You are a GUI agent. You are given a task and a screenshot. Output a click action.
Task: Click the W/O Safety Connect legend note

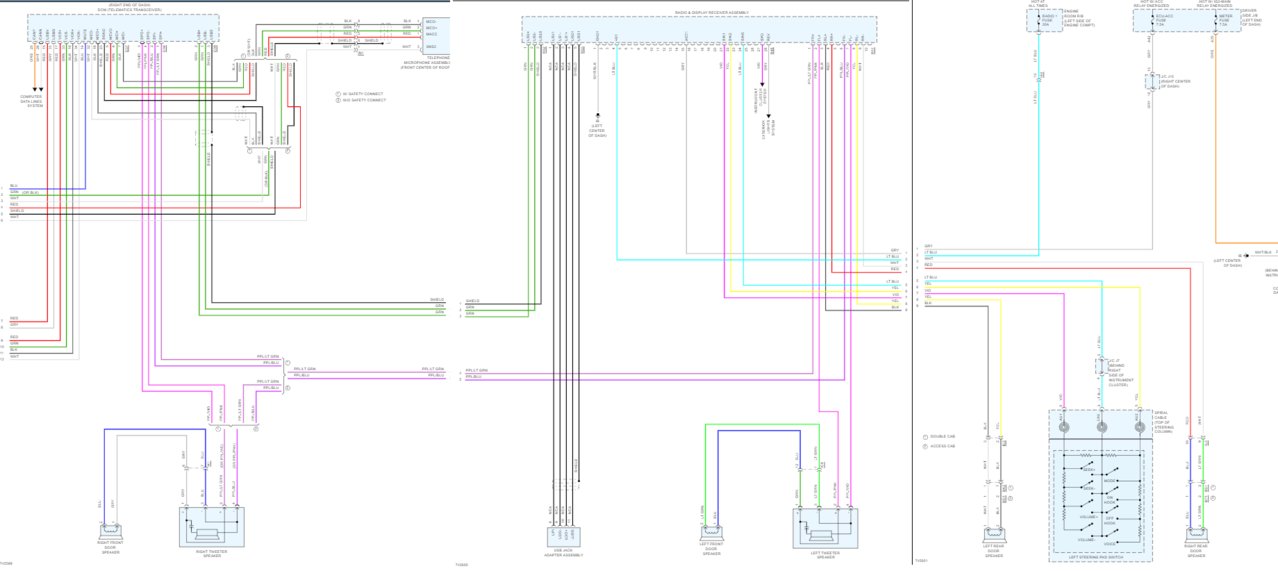click(360, 100)
